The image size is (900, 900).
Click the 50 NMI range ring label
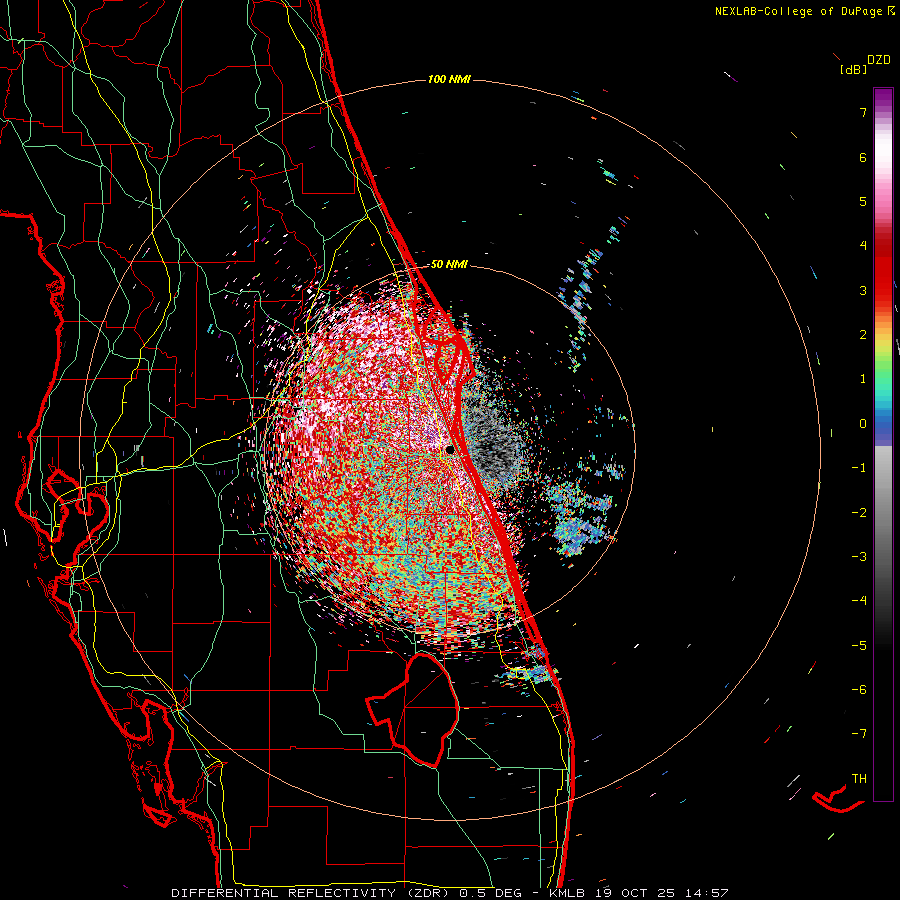point(449,265)
